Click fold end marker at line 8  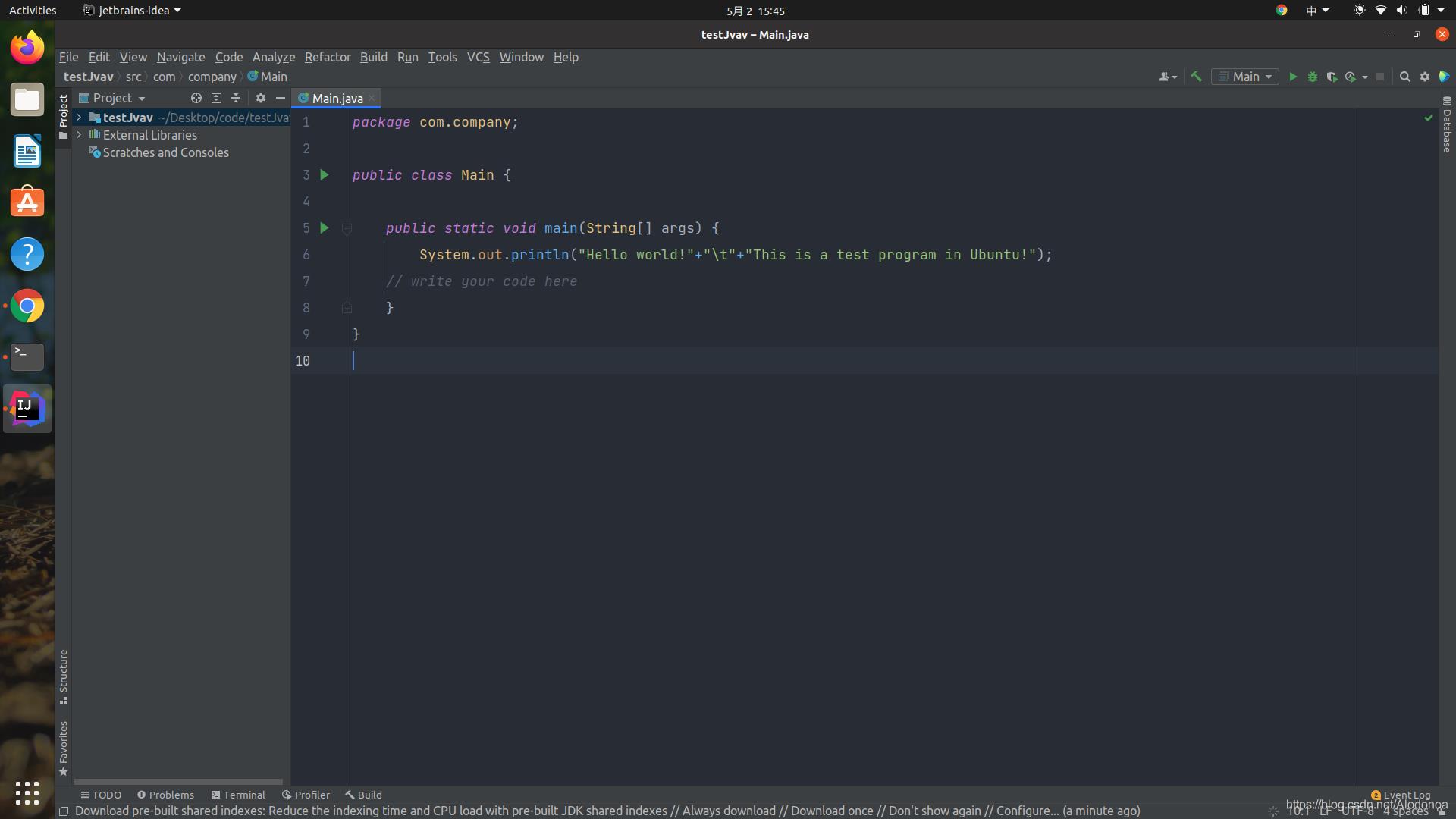coord(347,308)
